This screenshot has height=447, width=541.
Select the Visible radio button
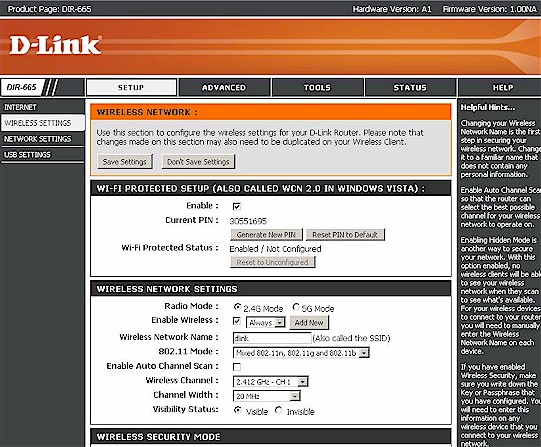(x=237, y=410)
